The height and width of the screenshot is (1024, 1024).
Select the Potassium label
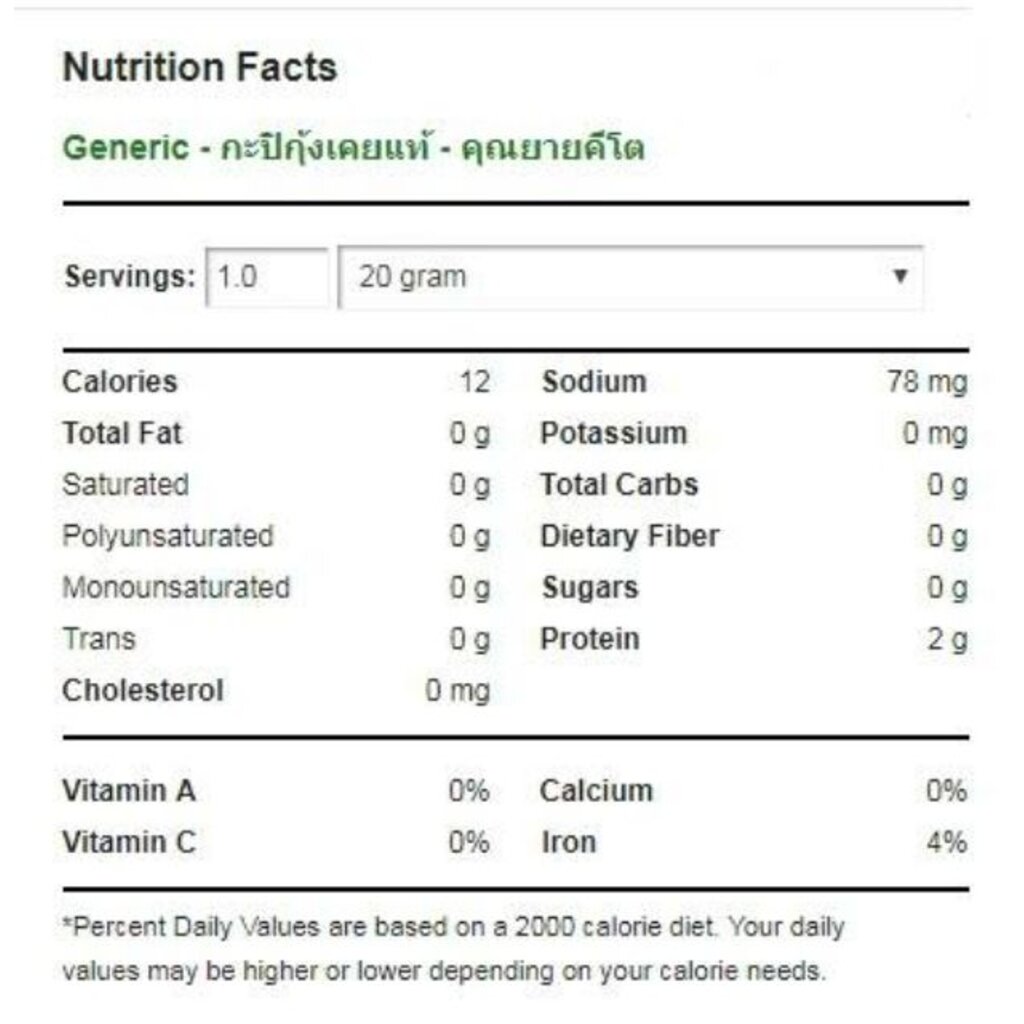(614, 434)
